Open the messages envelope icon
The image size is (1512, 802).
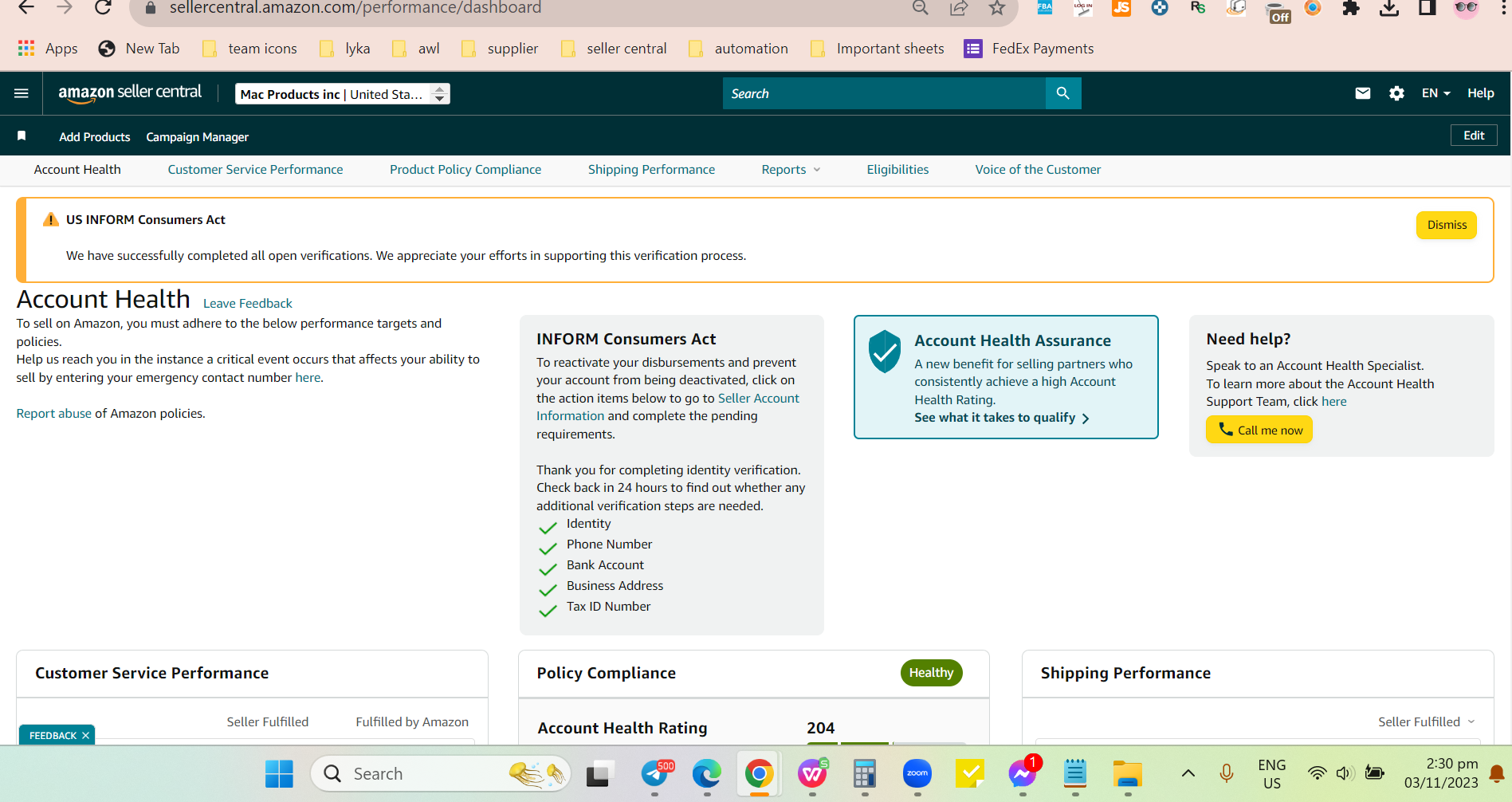tap(1363, 93)
